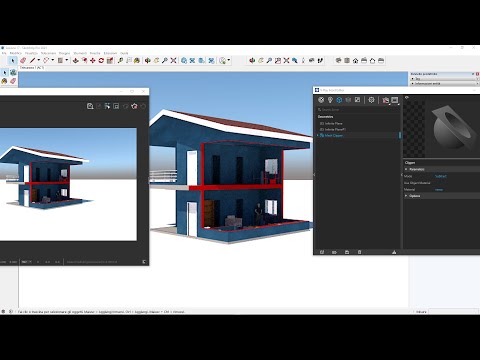
Task: Pick the Eraser tool beside the Select tool
Action: tap(23, 60)
